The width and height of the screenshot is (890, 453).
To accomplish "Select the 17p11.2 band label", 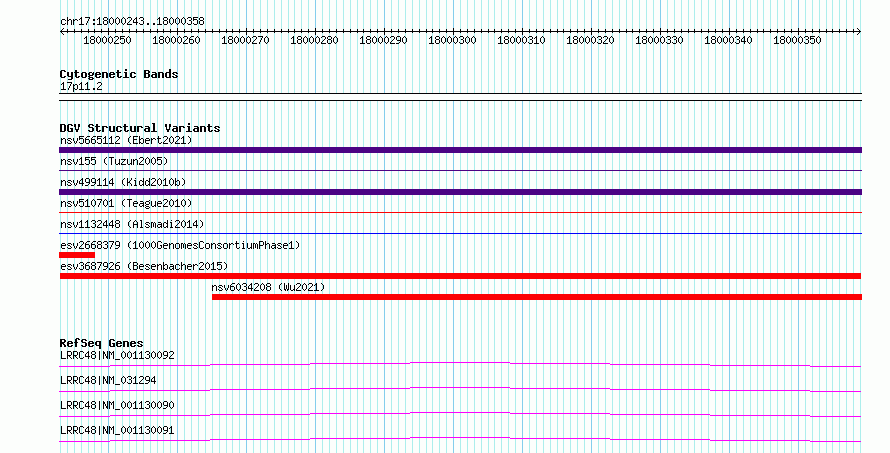I will click(x=81, y=86).
